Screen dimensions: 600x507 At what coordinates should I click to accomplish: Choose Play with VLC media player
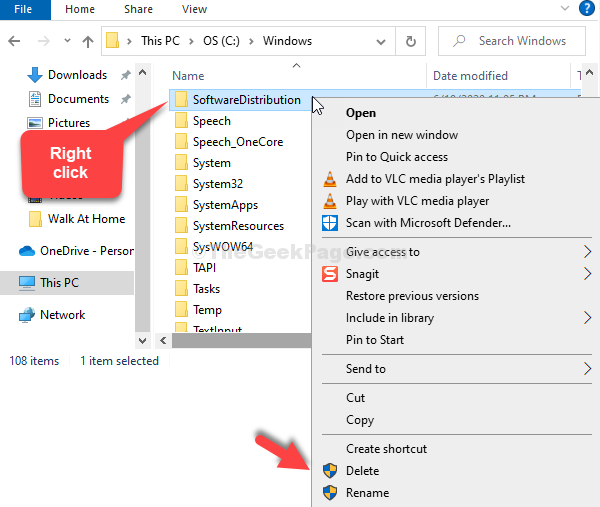(455, 201)
